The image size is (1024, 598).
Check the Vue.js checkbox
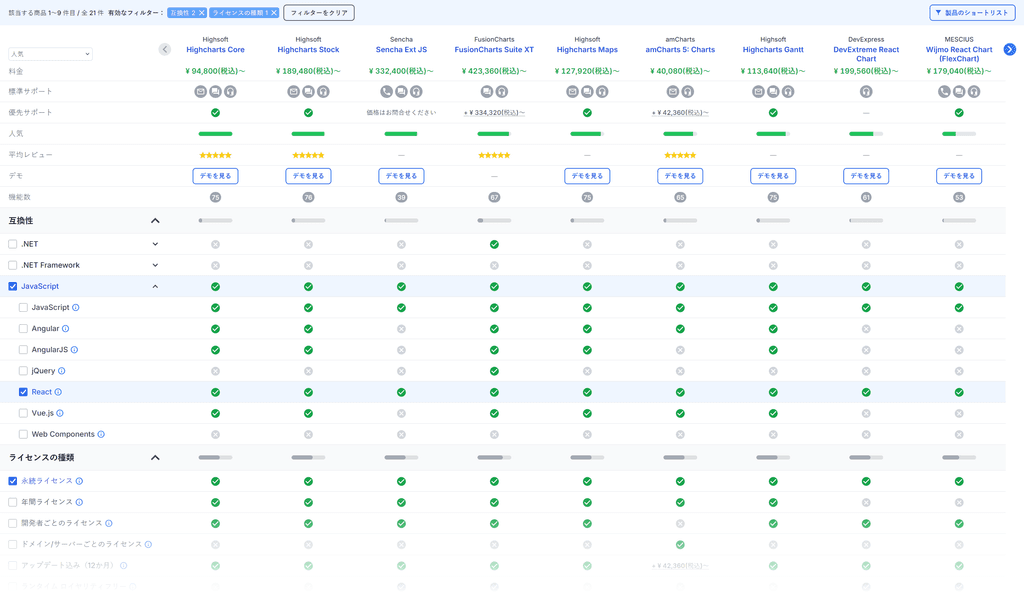23,413
